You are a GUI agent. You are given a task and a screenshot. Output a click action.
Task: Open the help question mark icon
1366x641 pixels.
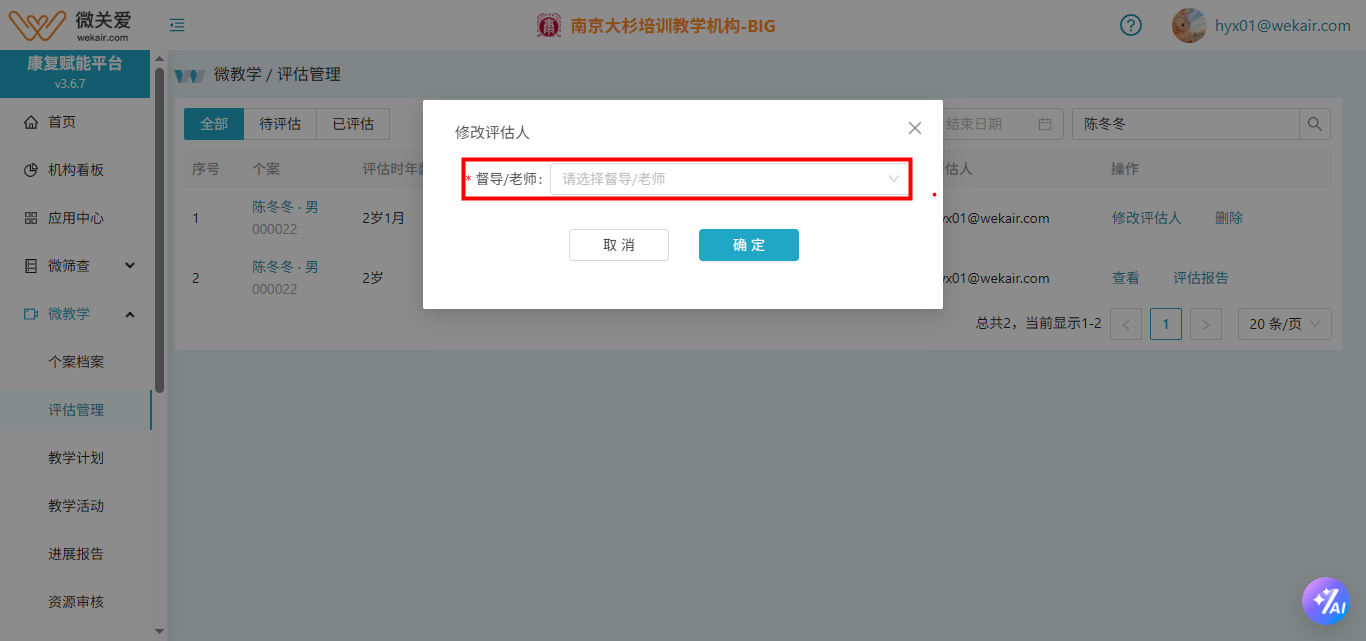[x=1131, y=25]
